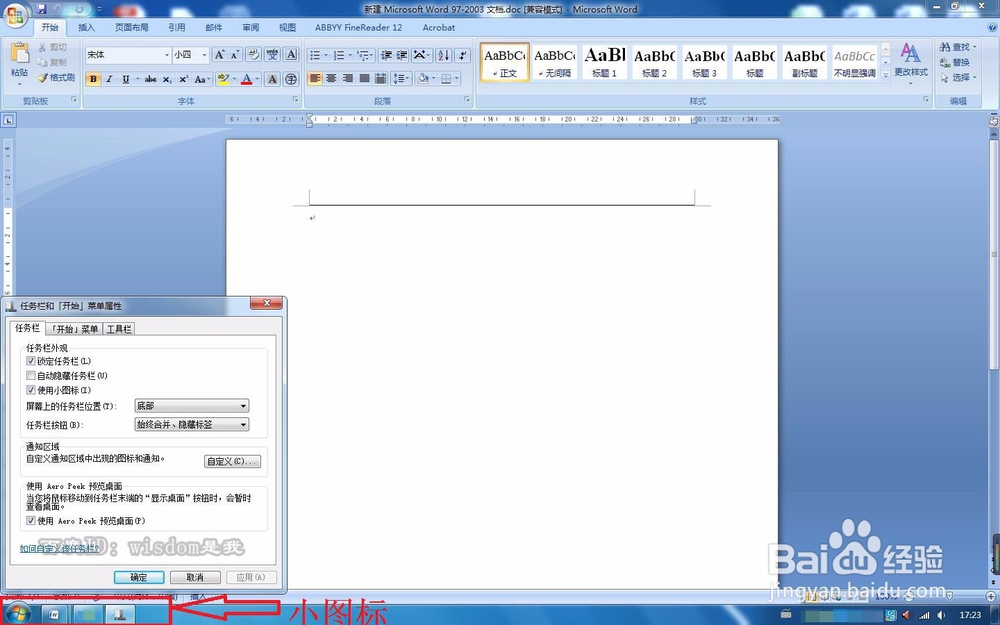
Task: Open the font size box showing 小四
Action: (x=191, y=55)
